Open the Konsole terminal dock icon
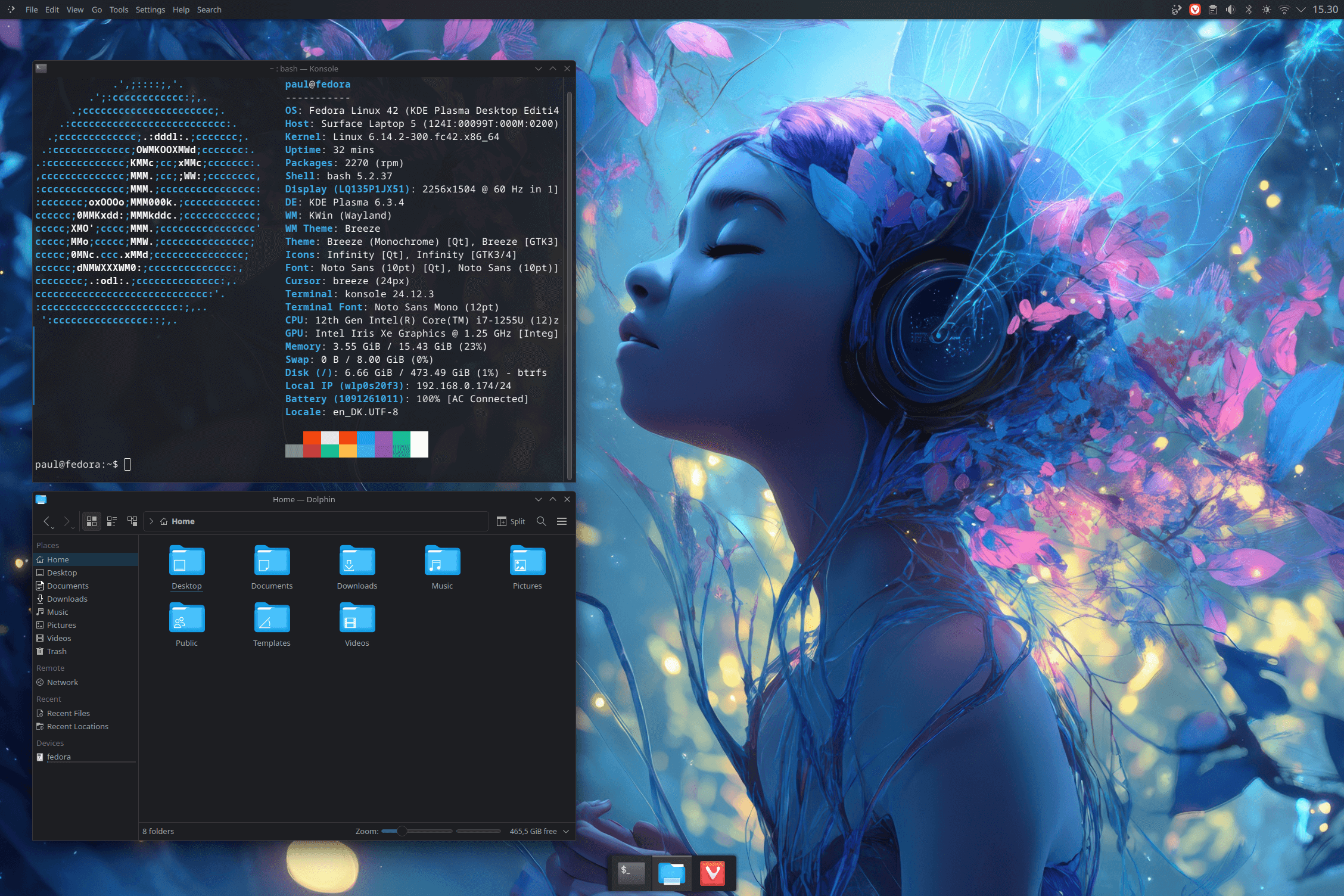Image resolution: width=1344 pixels, height=896 pixels. point(631,873)
